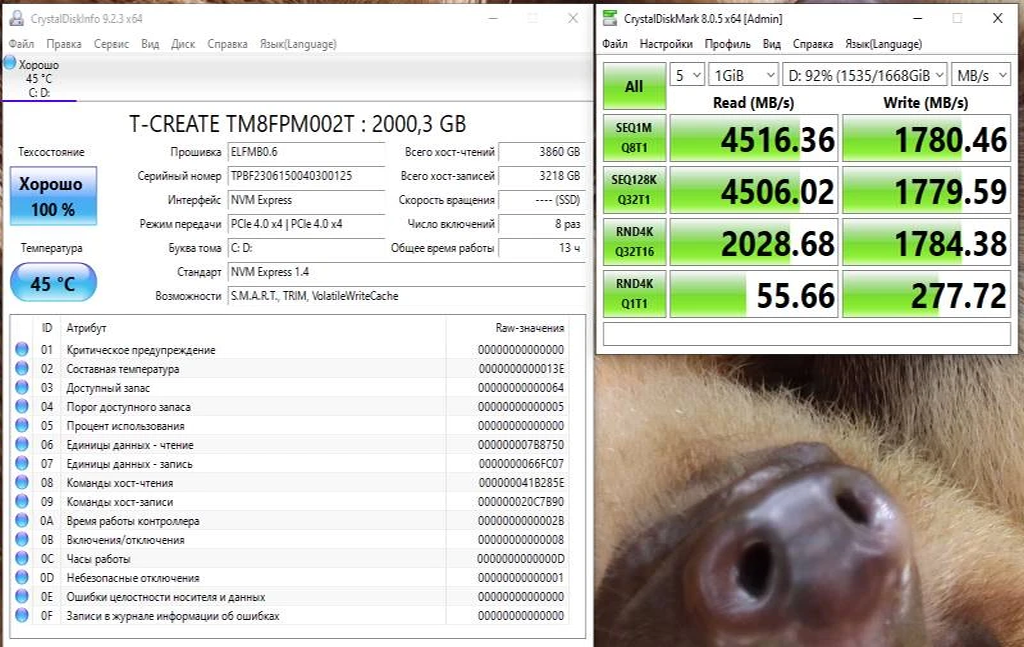Click the total host reads value 3860 GB
Viewport: 1024px width, 647px height.
tap(541, 152)
